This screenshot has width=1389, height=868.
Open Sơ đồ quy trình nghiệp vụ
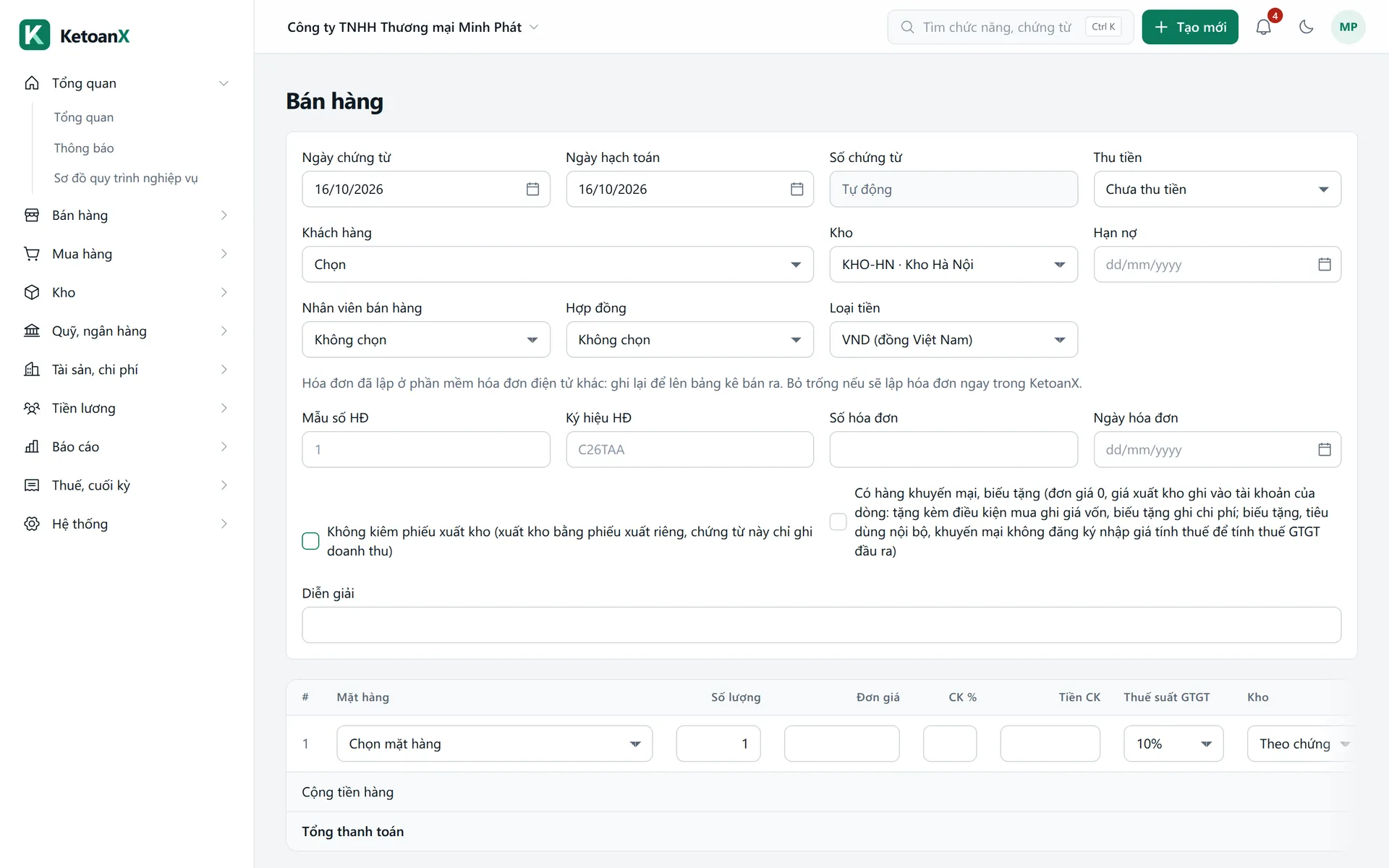pyautogui.click(x=126, y=178)
